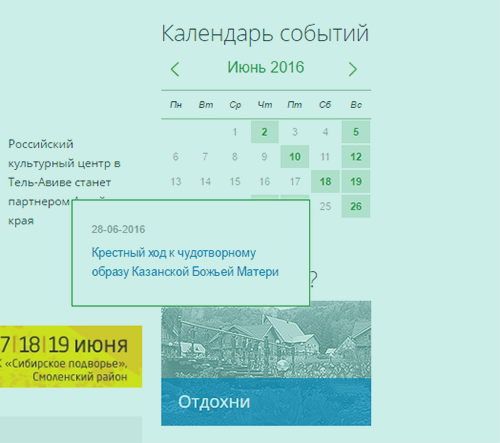Open the Крестный ход event link
This screenshot has width=500, height=443.
point(185,262)
